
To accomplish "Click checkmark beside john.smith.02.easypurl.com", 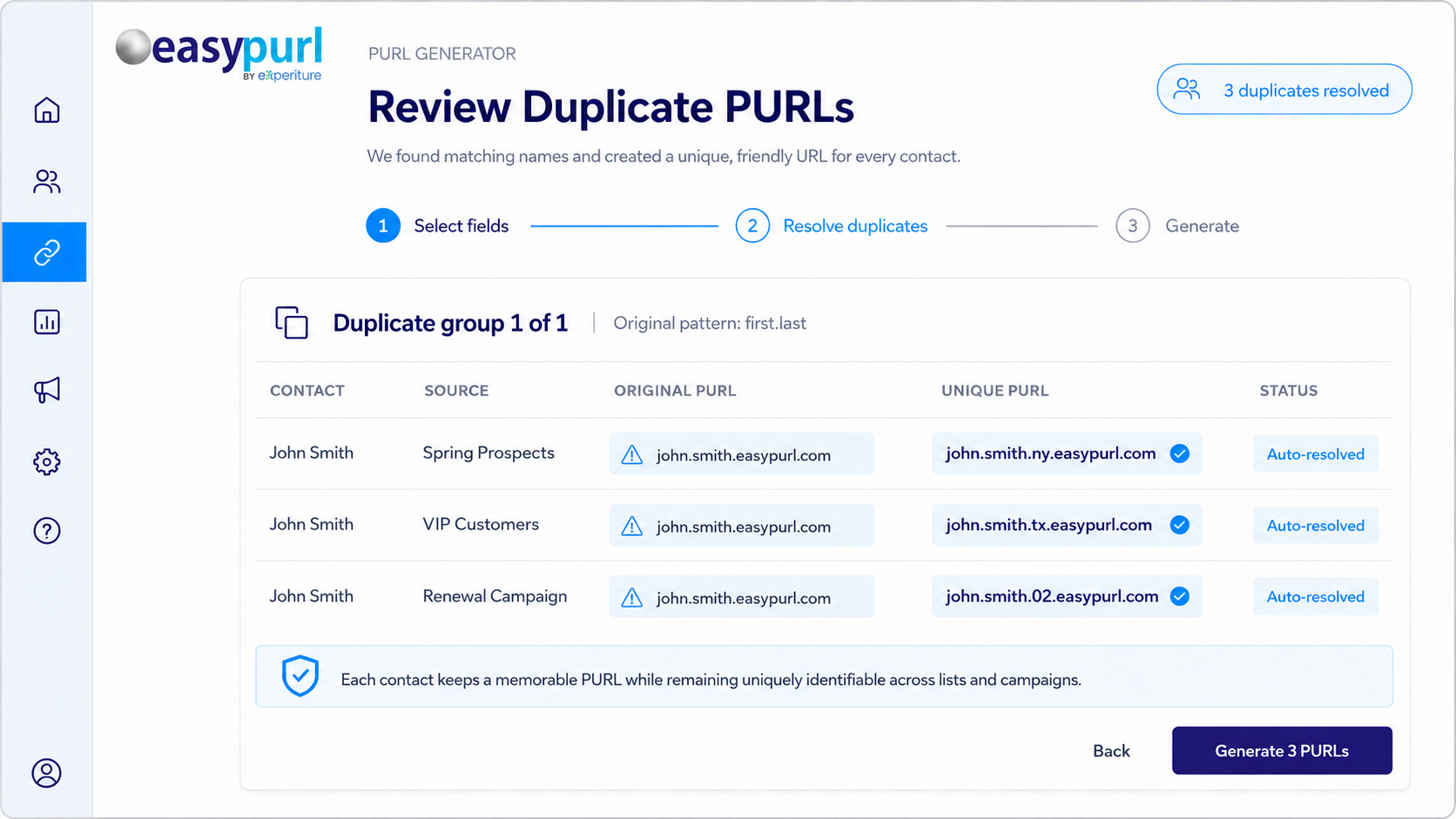I will (x=1180, y=596).
